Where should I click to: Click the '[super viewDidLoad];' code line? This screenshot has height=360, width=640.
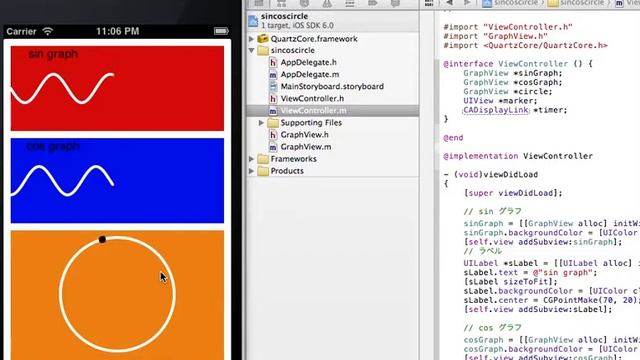pyautogui.click(x=513, y=193)
